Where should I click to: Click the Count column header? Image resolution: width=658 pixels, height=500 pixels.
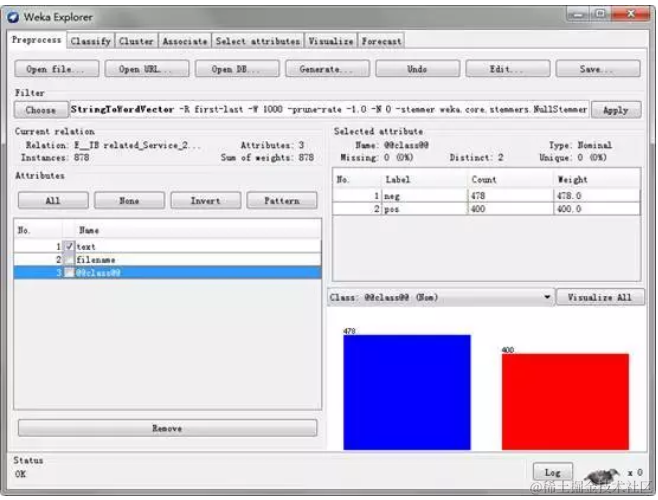[510, 179]
